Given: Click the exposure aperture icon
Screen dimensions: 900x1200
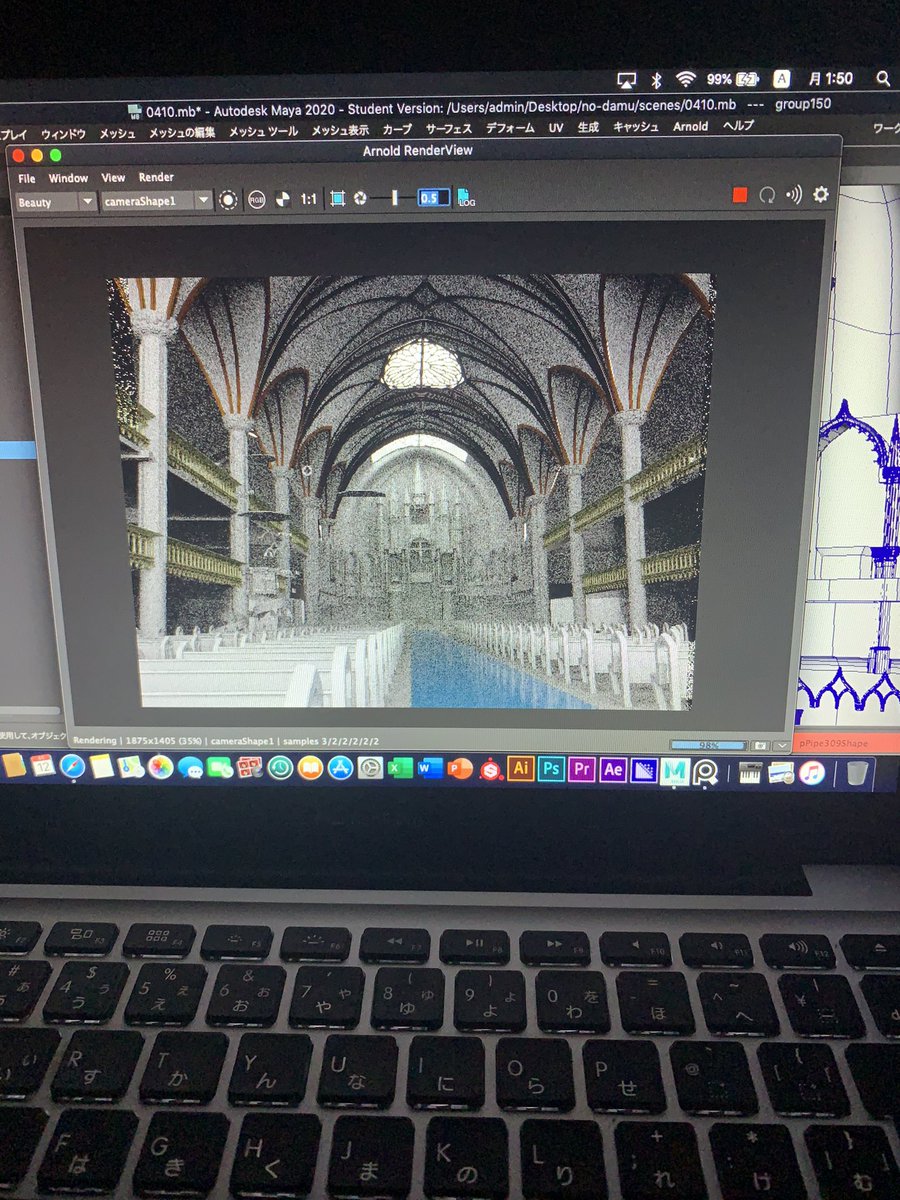Looking at the screenshot, I should coord(360,198).
